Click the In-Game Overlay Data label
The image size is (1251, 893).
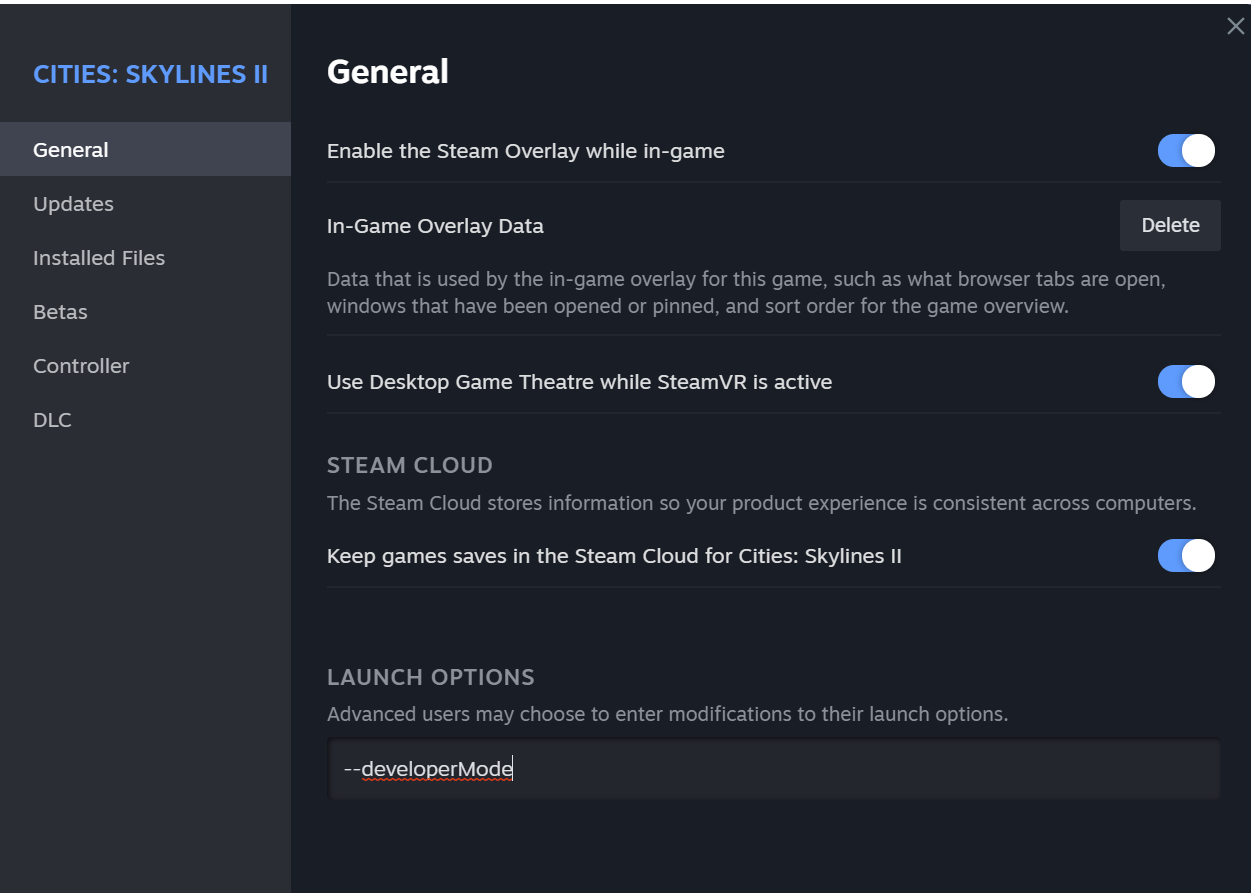435,226
